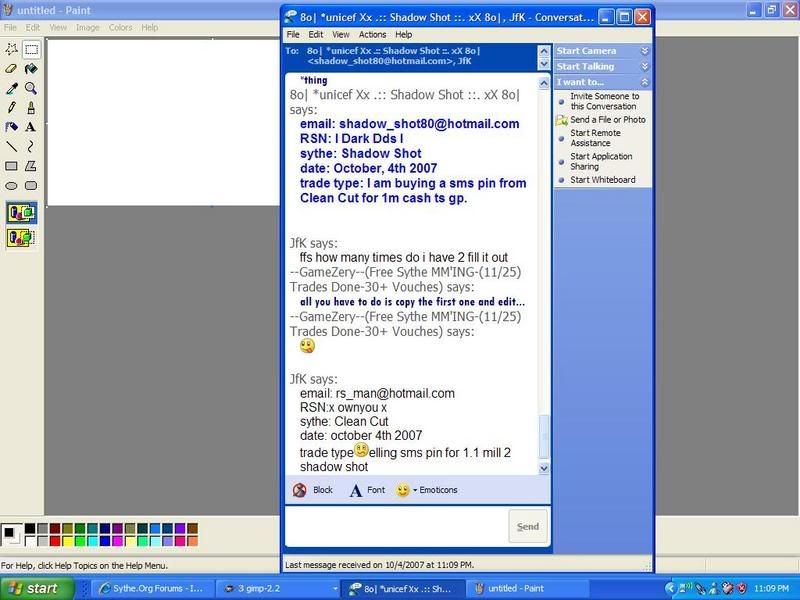Click the To field scroll down arrow
Image resolution: width=800 pixels, height=600 pixels.
click(x=544, y=64)
